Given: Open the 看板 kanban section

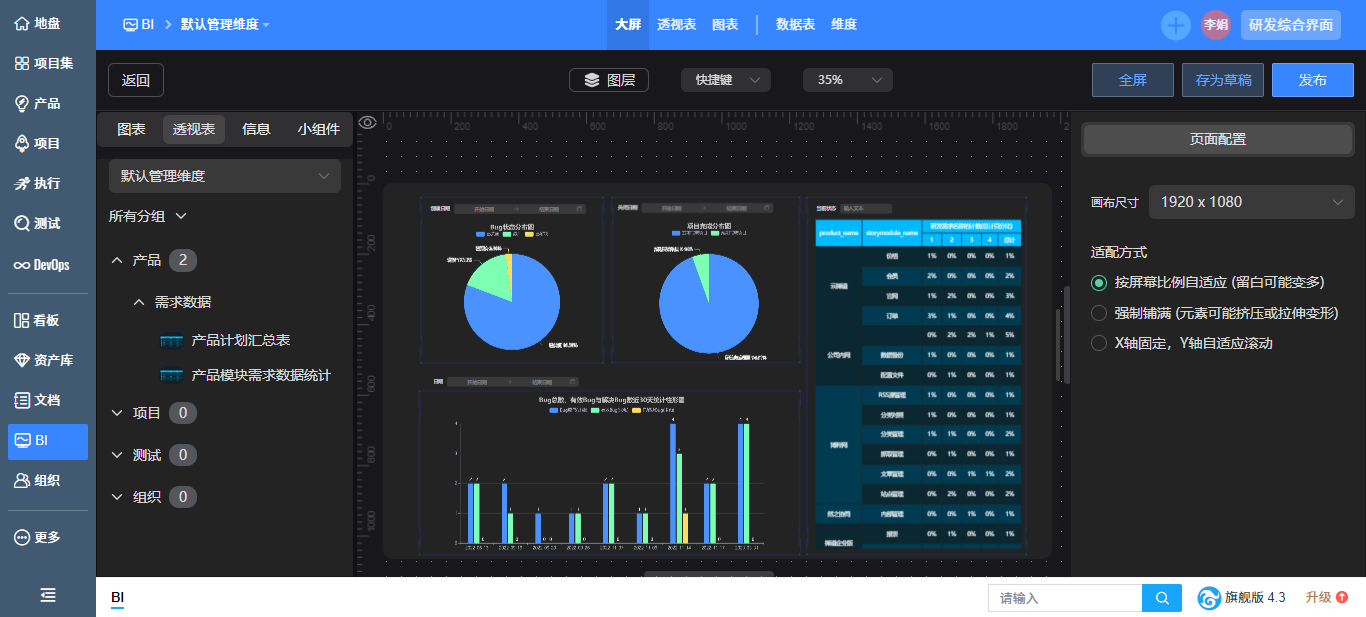Looking at the screenshot, I should (38, 320).
